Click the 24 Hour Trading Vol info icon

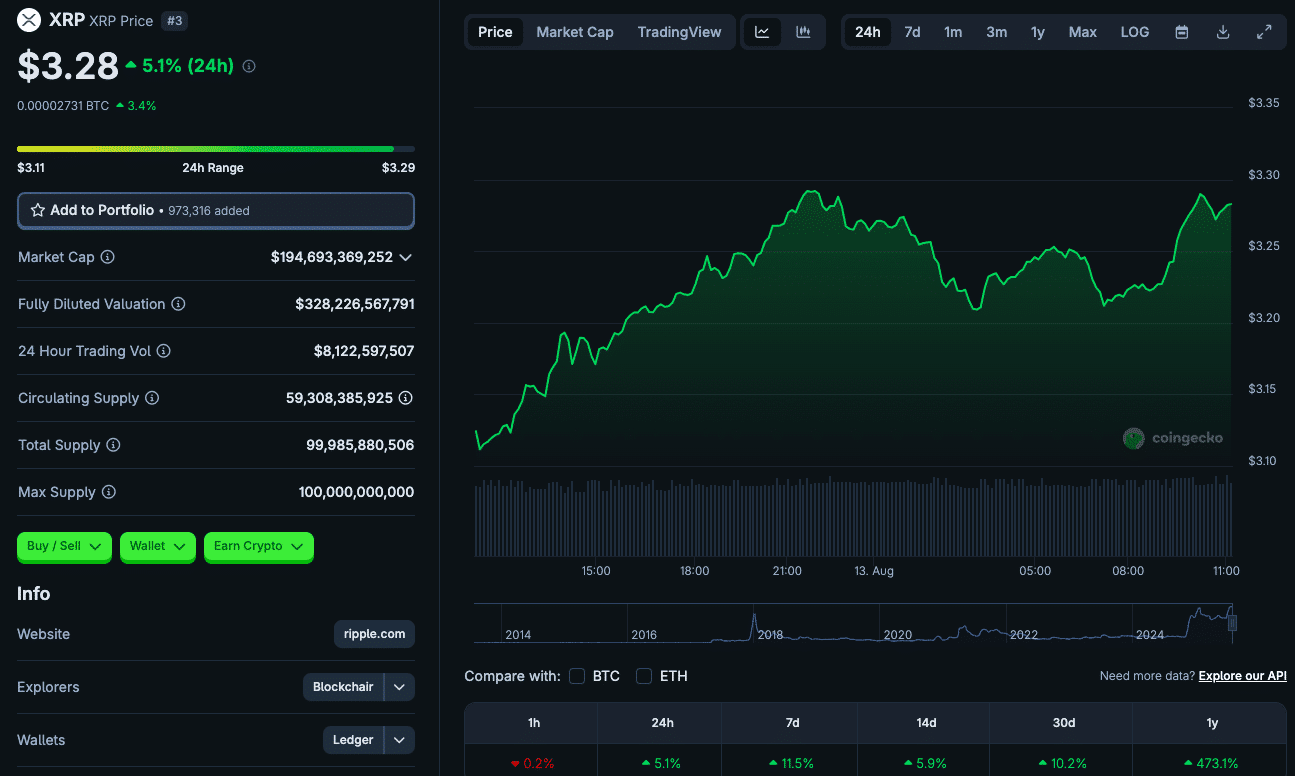point(164,351)
